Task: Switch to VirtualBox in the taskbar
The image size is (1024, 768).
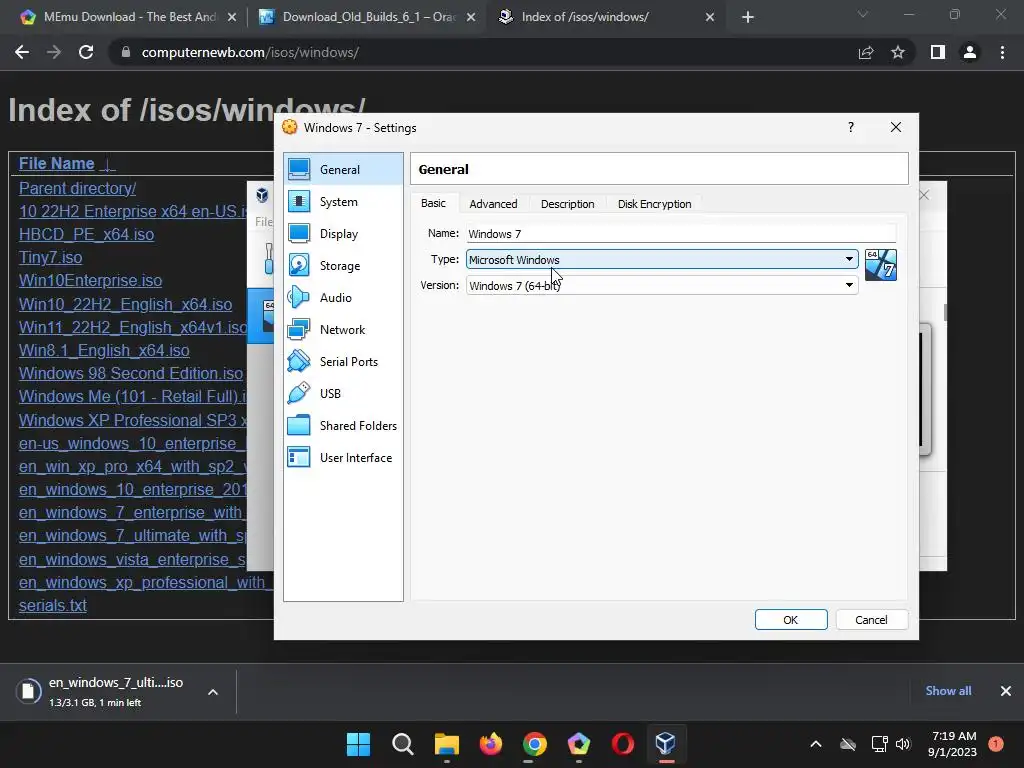Action: (665, 744)
